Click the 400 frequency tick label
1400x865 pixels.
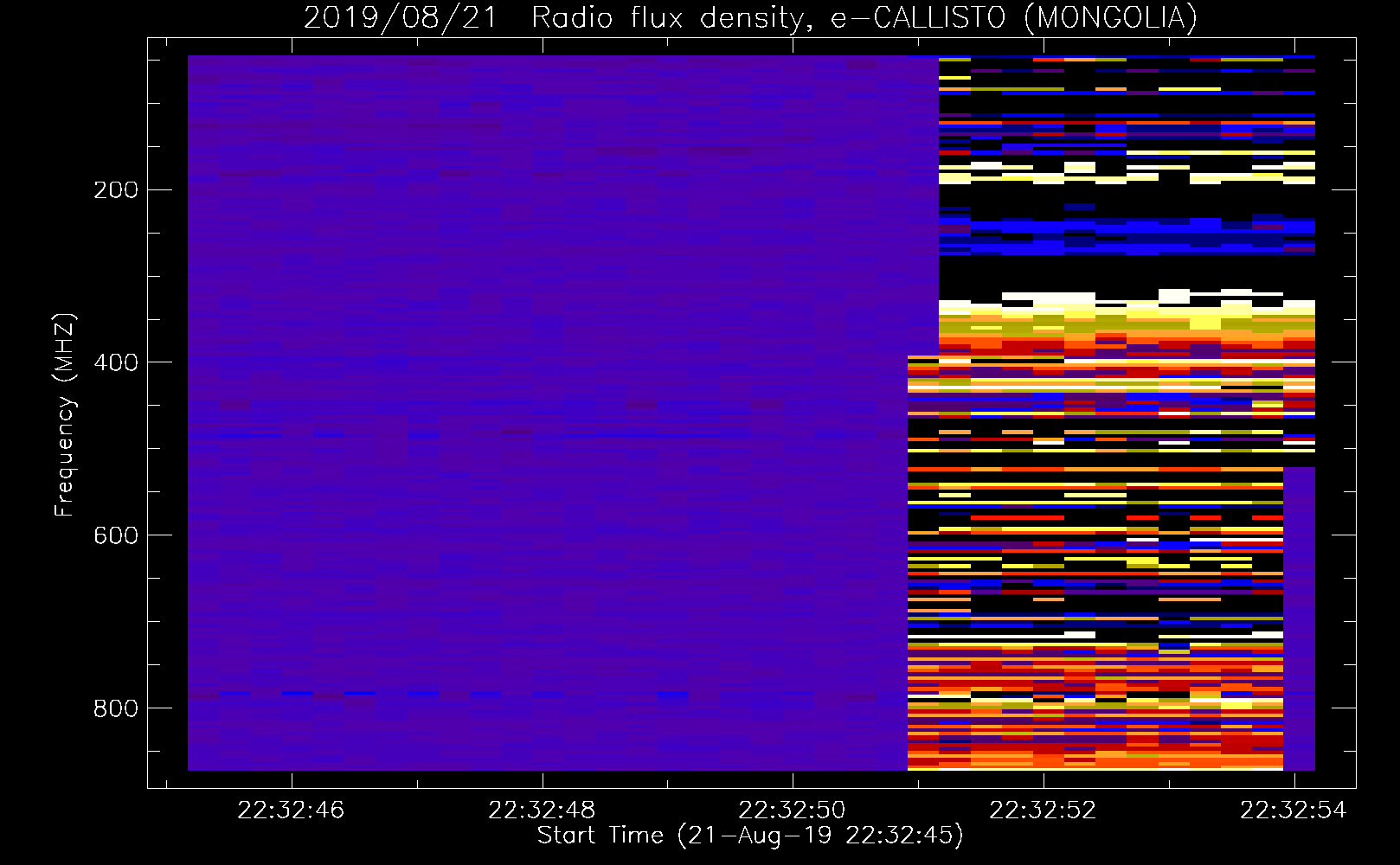(116, 362)
